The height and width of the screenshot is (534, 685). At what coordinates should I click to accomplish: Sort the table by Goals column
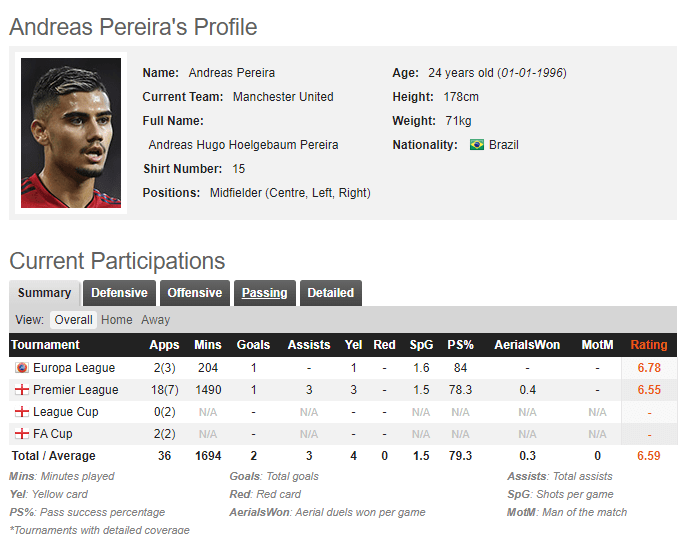click(253, 345)
